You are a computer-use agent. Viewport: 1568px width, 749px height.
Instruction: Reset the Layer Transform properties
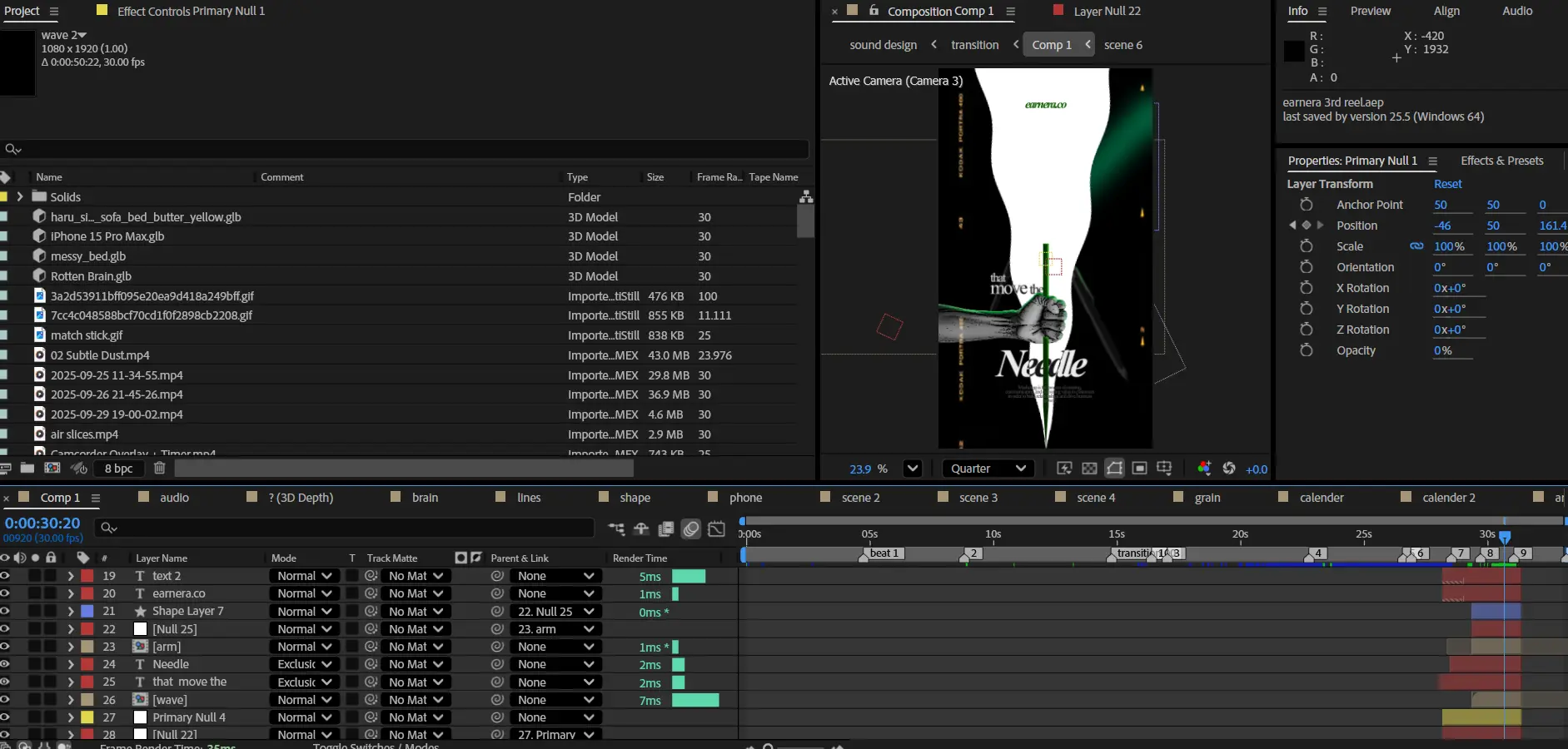click(x=1447, y=184)
